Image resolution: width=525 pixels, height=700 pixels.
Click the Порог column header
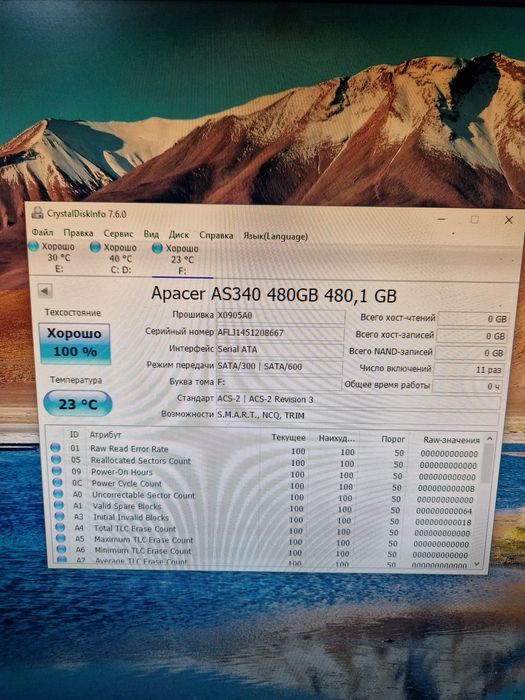pyautogui.click(x=393, y=439)
